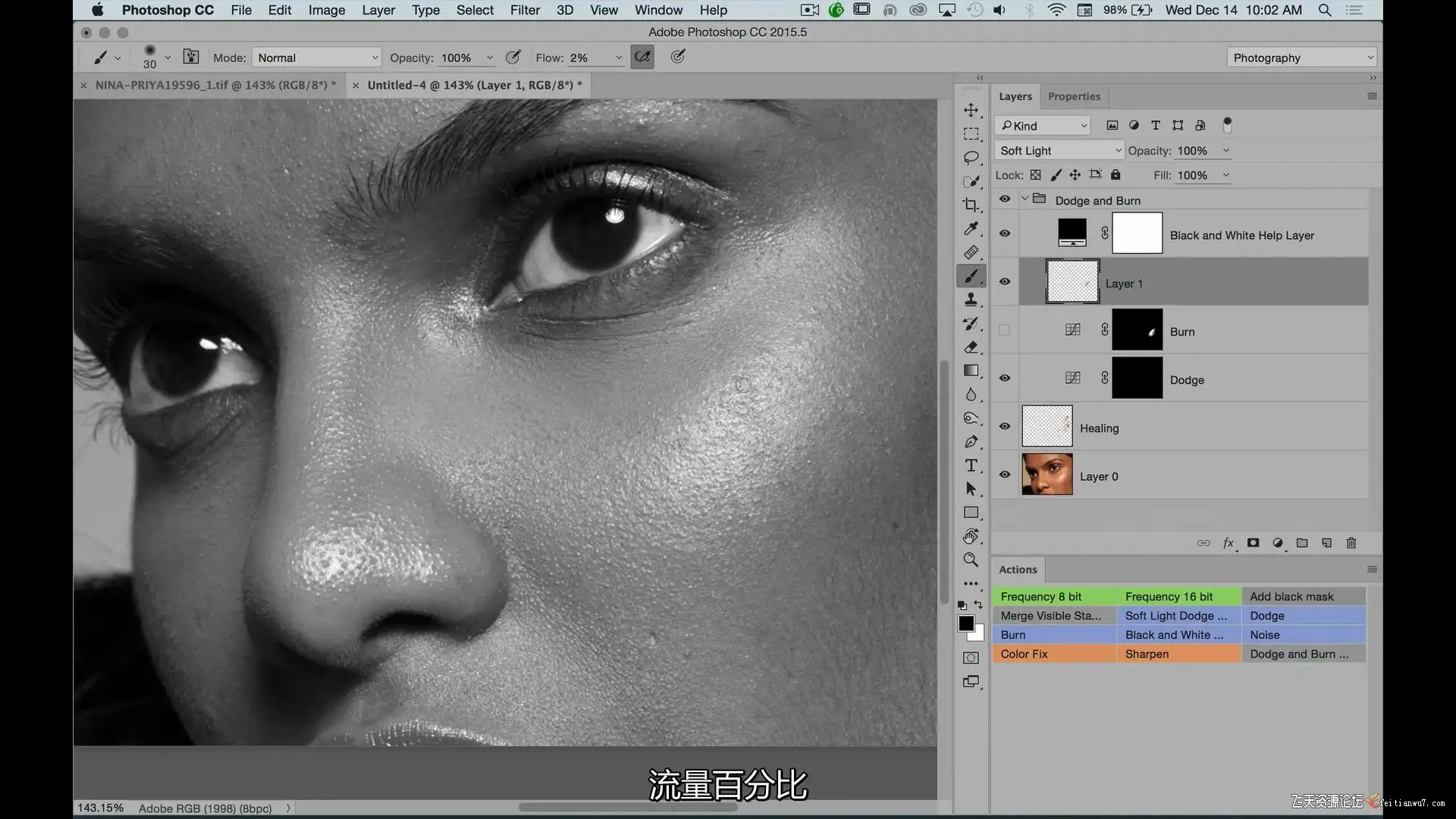Image resolution: width=1456 pixels, height=819 pixels.
Task: Open the Photography workspace dropdown
Action: (1301, 58)
